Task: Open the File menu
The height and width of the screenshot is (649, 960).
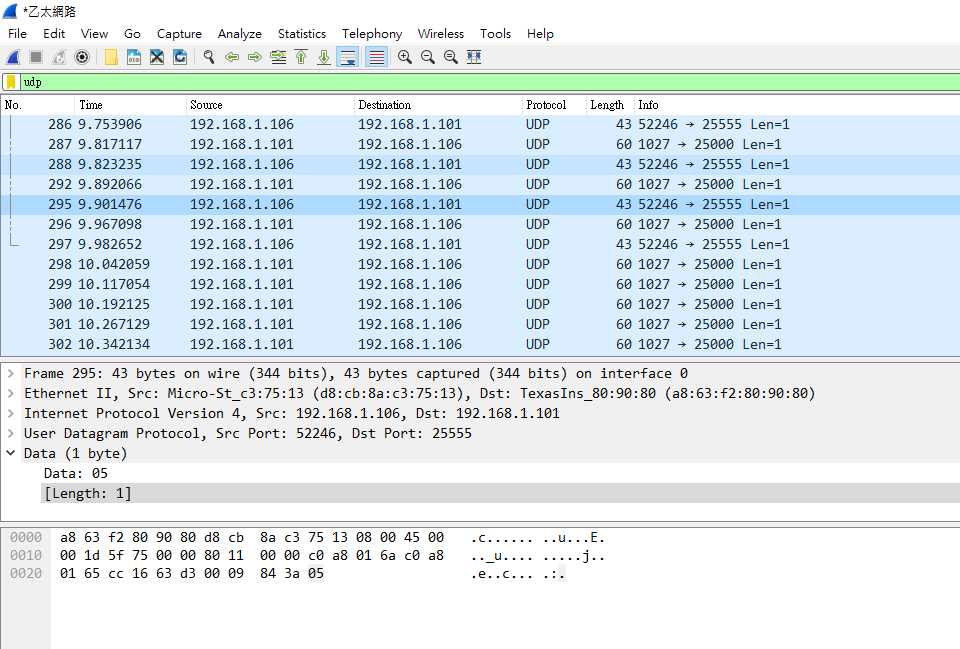Action: click(x=17, y=34)
